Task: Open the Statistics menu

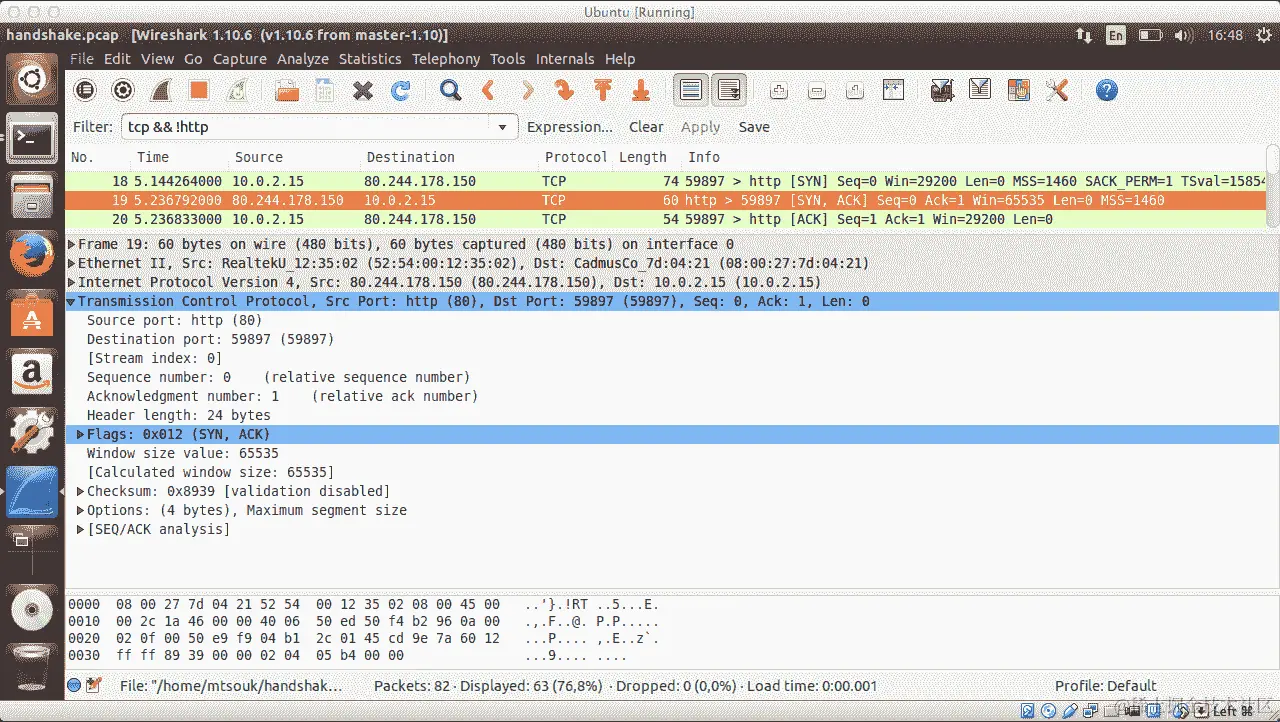Action: (370, 59)
